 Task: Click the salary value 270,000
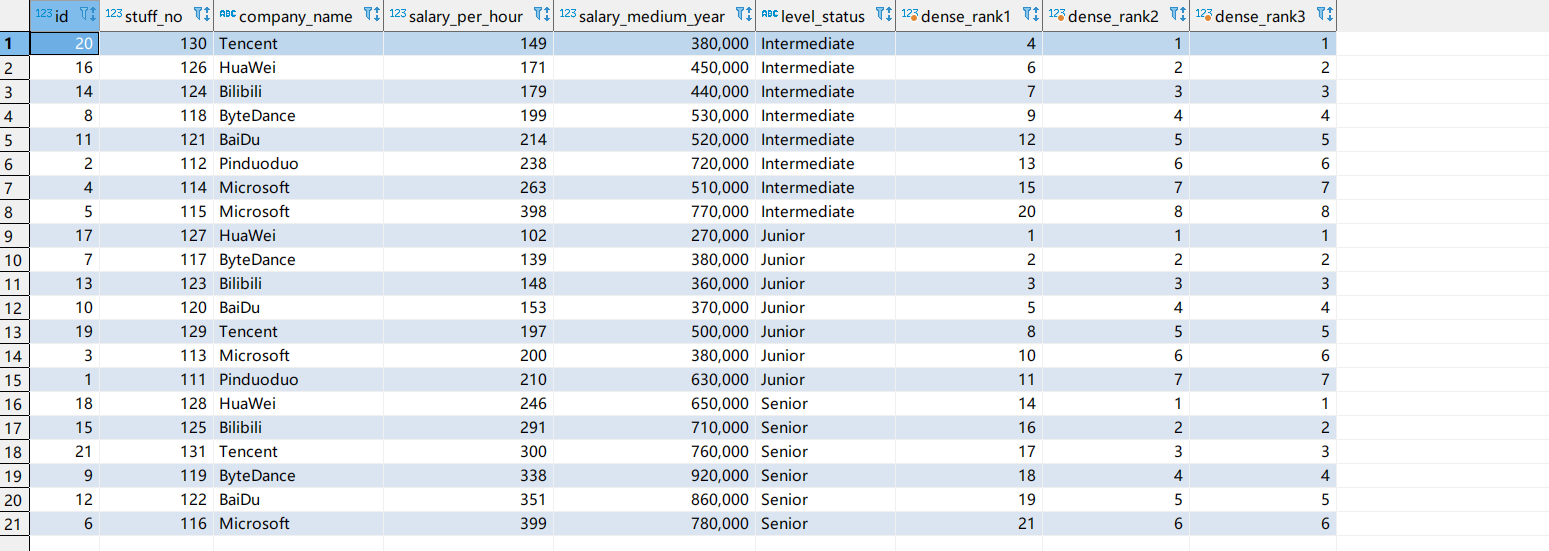pos(654,235)
